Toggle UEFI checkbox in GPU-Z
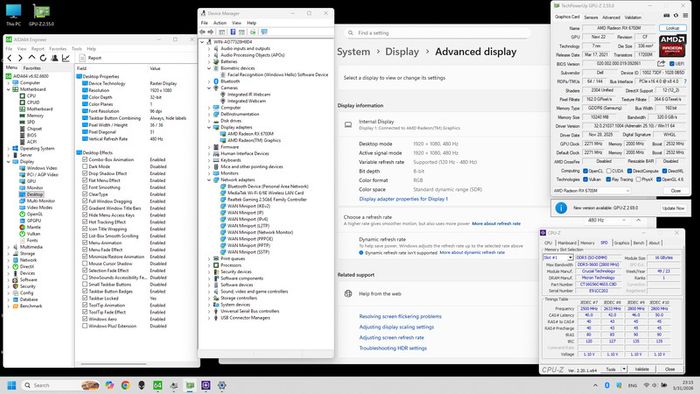 click(672, 64)
